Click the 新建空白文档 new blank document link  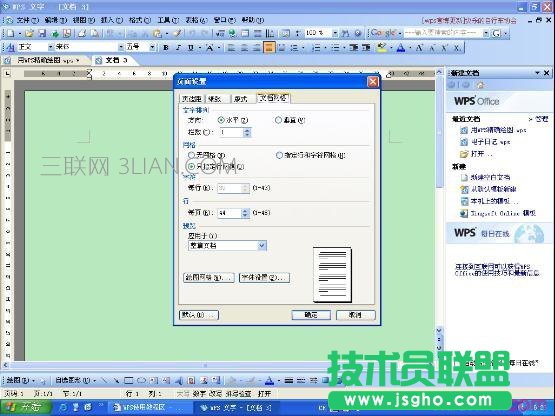tap(490, 177)
